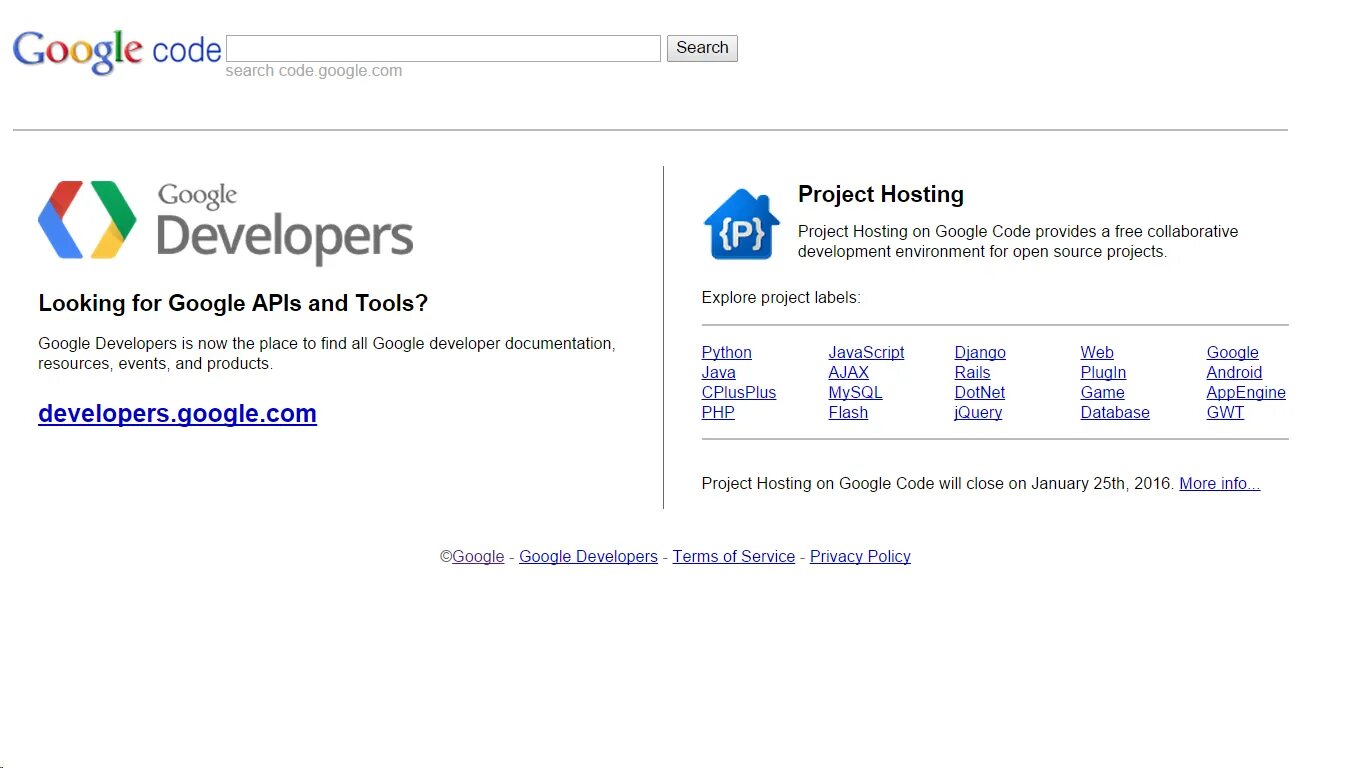This screenshot has width=1366, height=768.
Task: Click the 'Google Developers is now the place' paragraph
Action: coord(326,353)
